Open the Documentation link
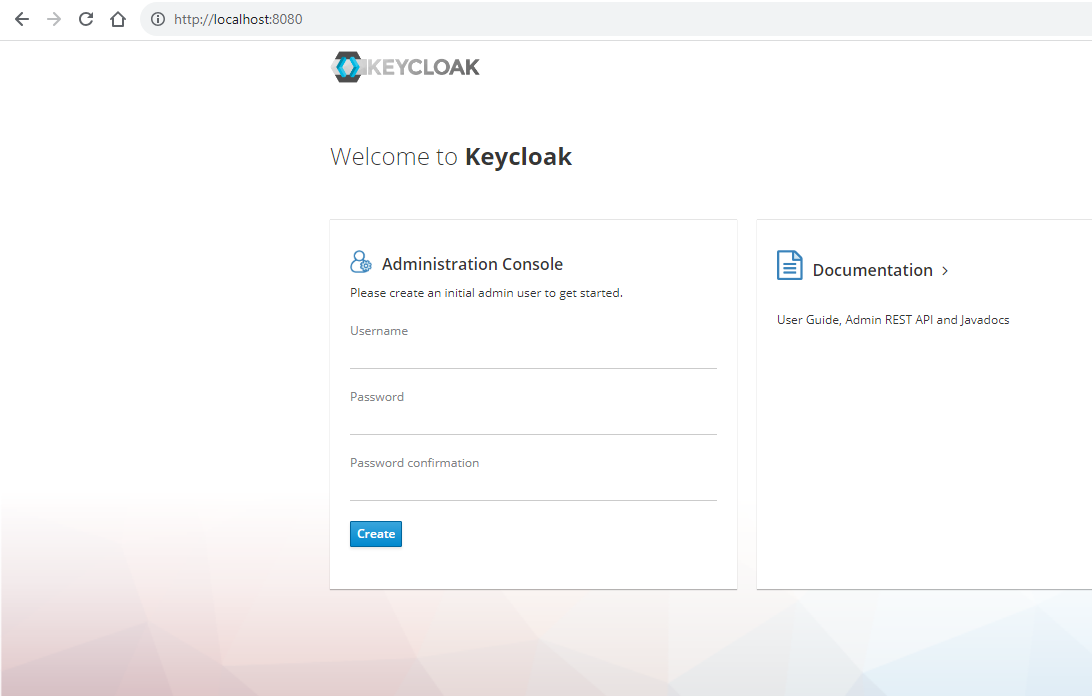Image resolution: width=1092 pixels, height=696 pixels. tap(873, 270)
